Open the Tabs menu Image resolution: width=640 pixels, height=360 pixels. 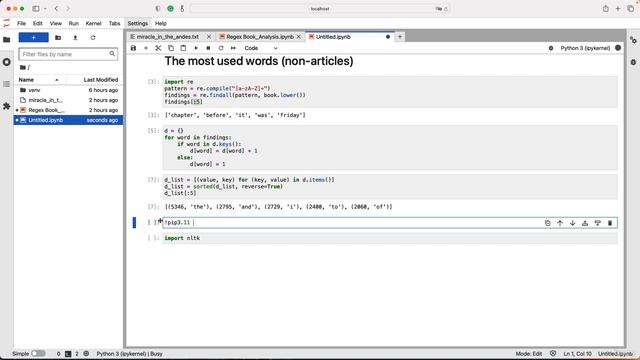click(x=114, y=23)
